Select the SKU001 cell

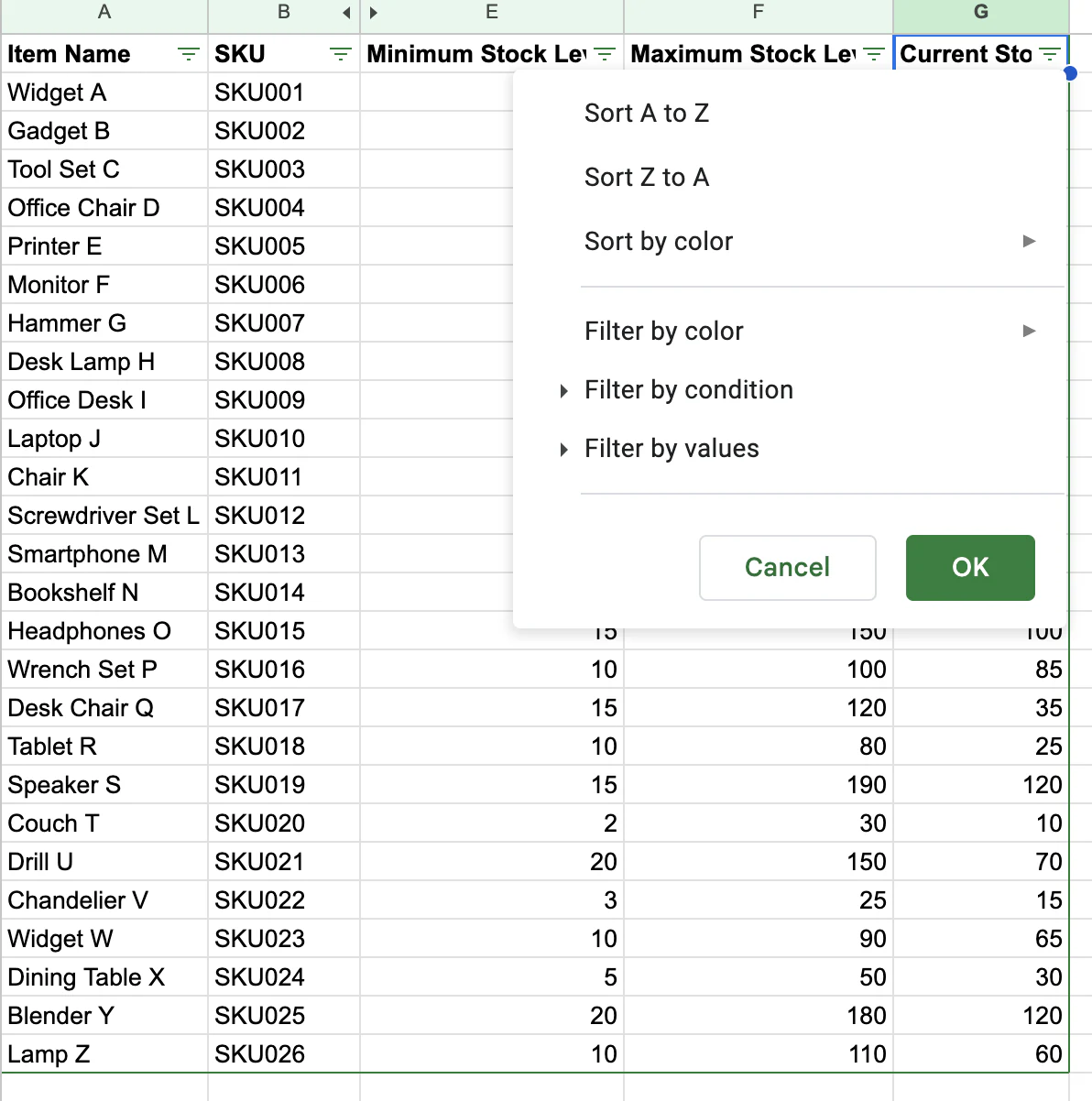(284, 93)
